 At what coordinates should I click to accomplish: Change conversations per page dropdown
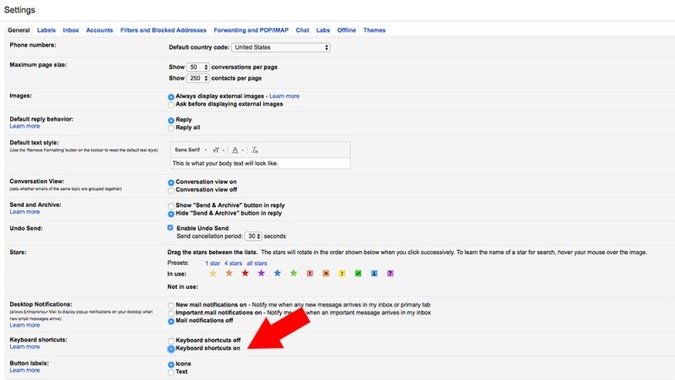[x=198, y=67]
